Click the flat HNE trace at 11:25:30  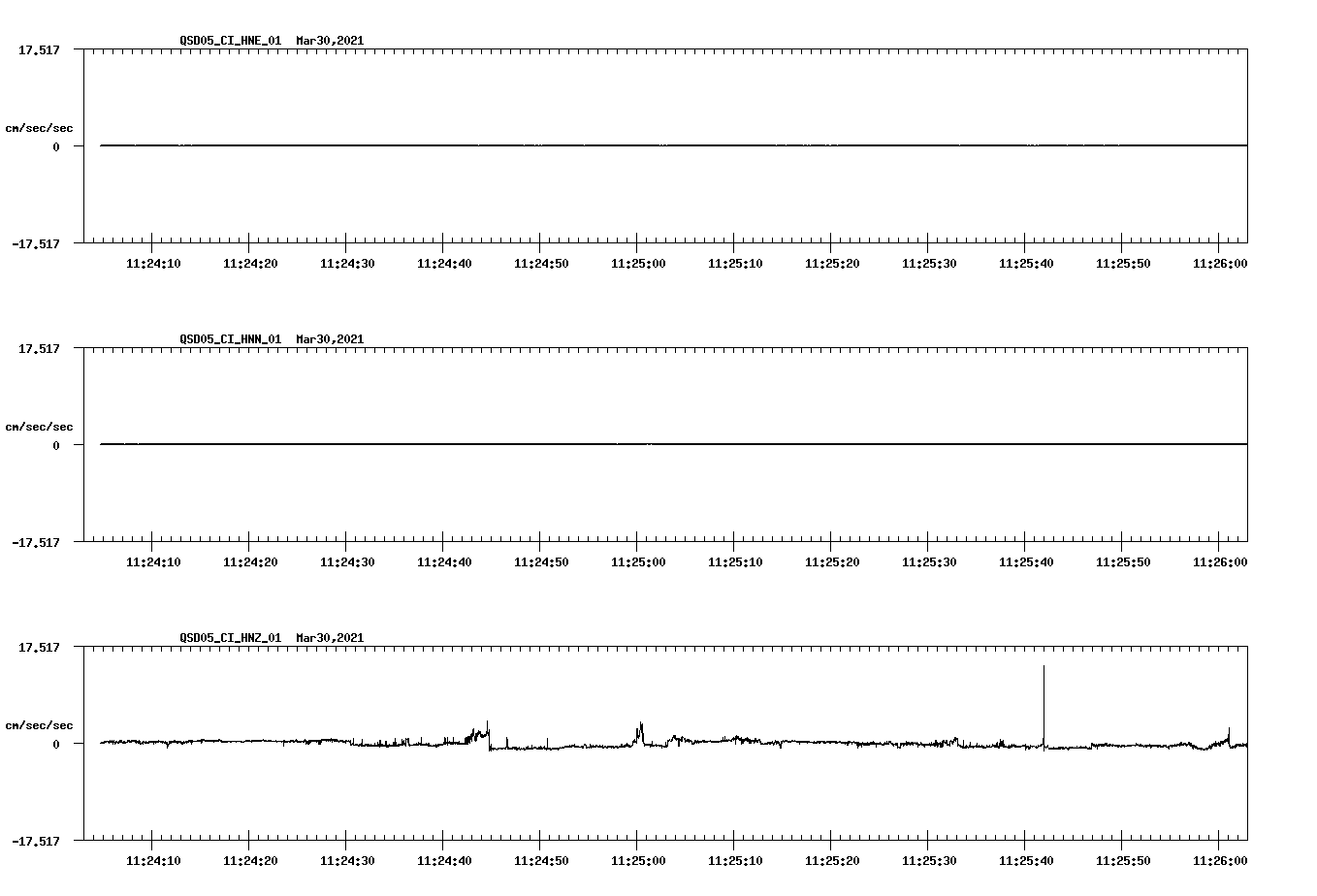pos(926,145)
